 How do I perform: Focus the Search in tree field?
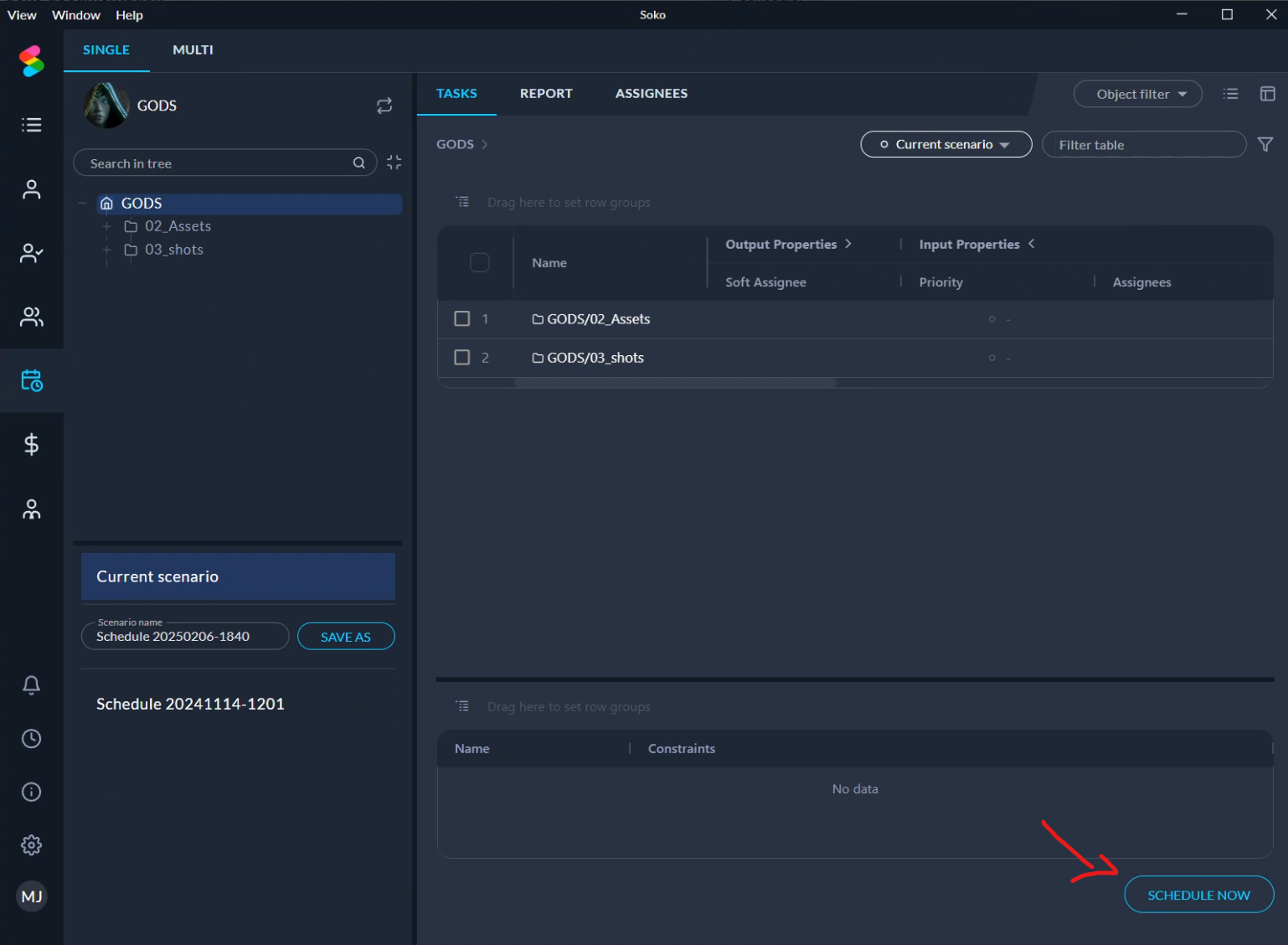click(225, 163)
